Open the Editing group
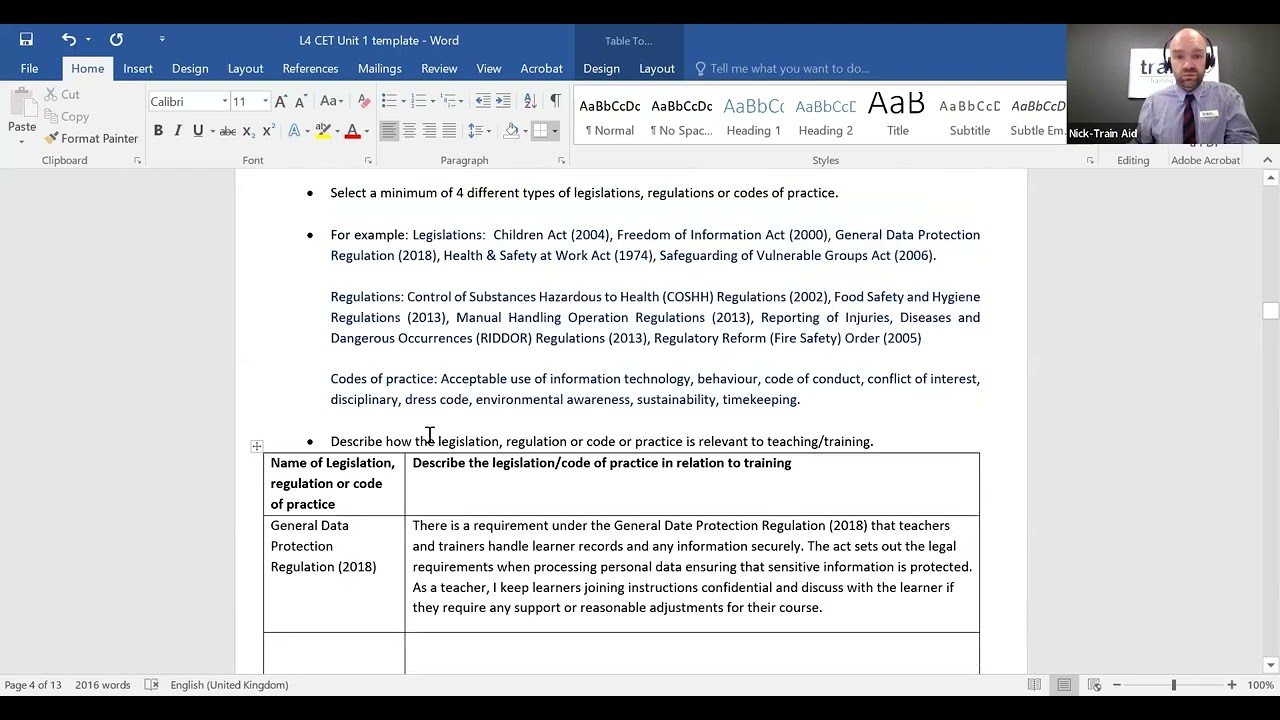Viewport: 1280px width, 720px height. pyautogui.click(x=1133, y=160)
